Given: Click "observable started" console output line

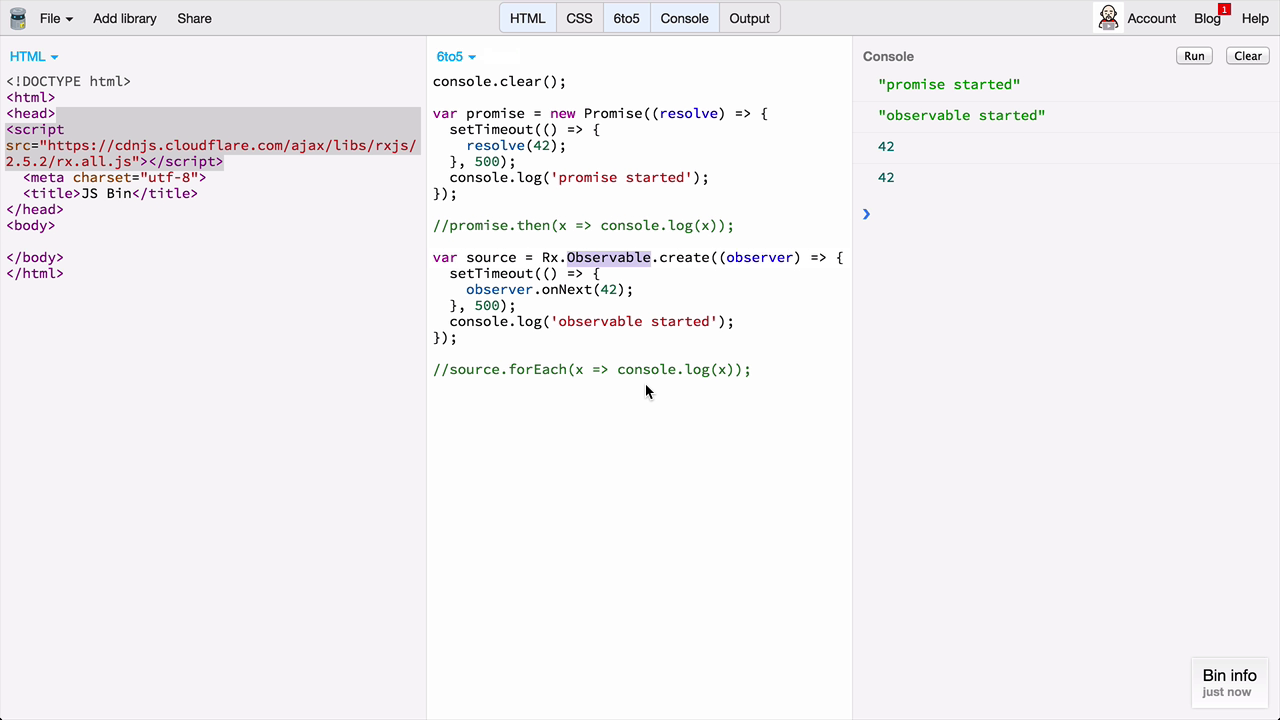Looking at the screenshot, I should pos(962,116).
